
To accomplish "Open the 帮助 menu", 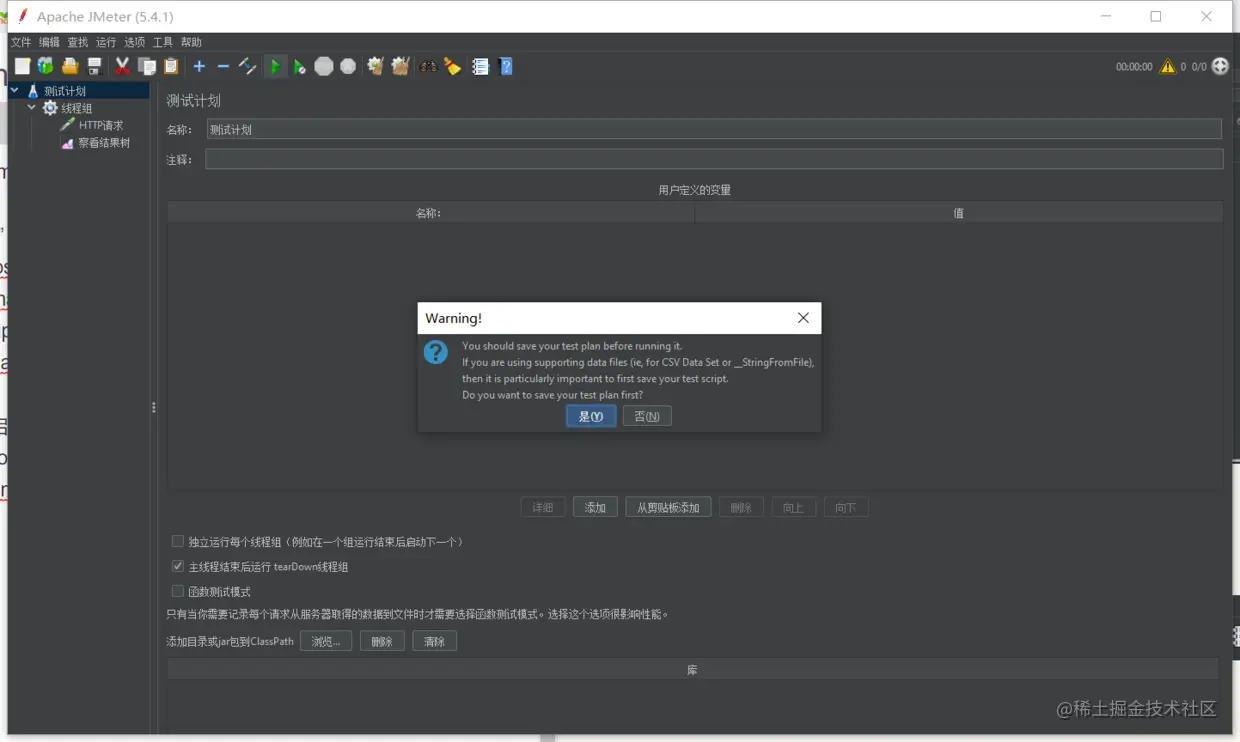I will pyautogui.click(x=191, y=42).
